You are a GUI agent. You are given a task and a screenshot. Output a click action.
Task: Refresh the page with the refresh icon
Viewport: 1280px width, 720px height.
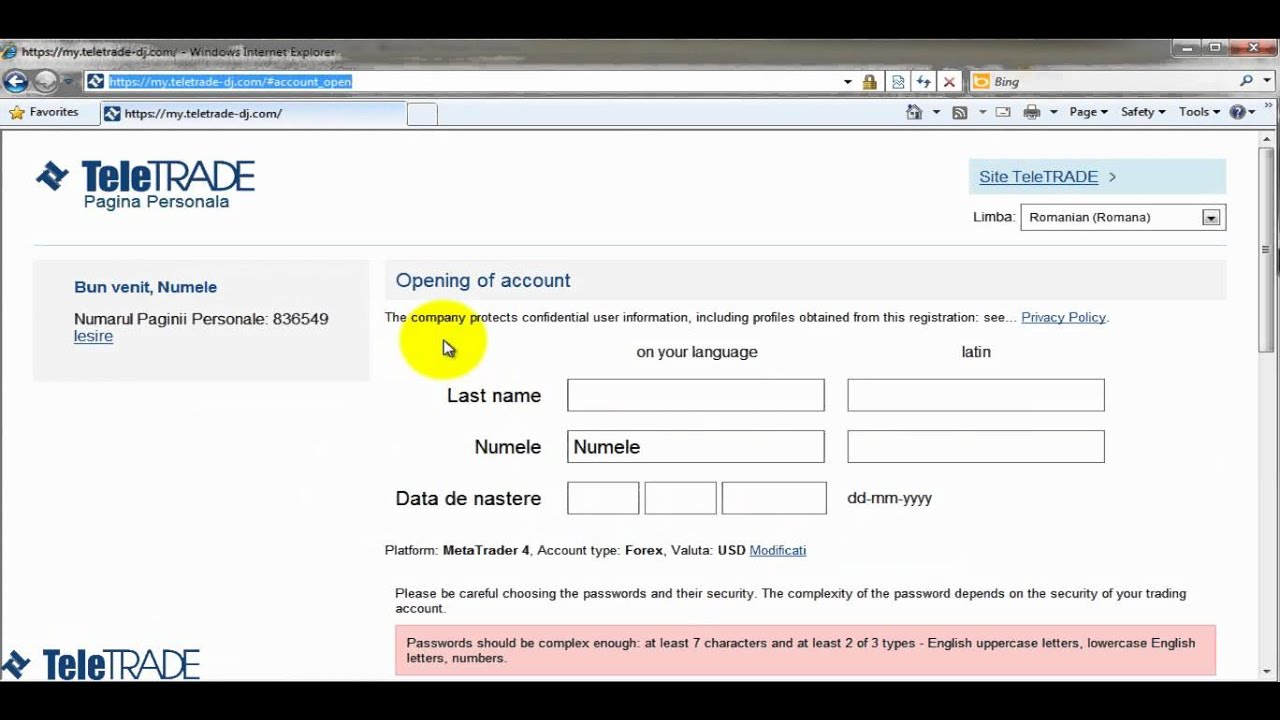click(x=924, y=82)
